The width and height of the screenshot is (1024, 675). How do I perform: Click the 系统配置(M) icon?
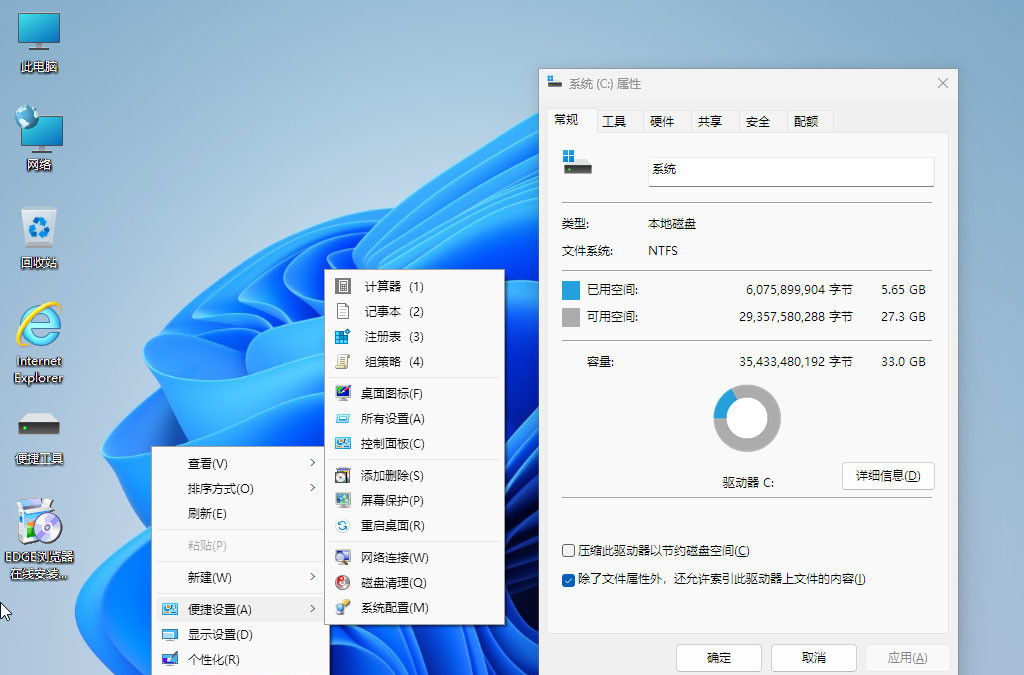point(343,607)
